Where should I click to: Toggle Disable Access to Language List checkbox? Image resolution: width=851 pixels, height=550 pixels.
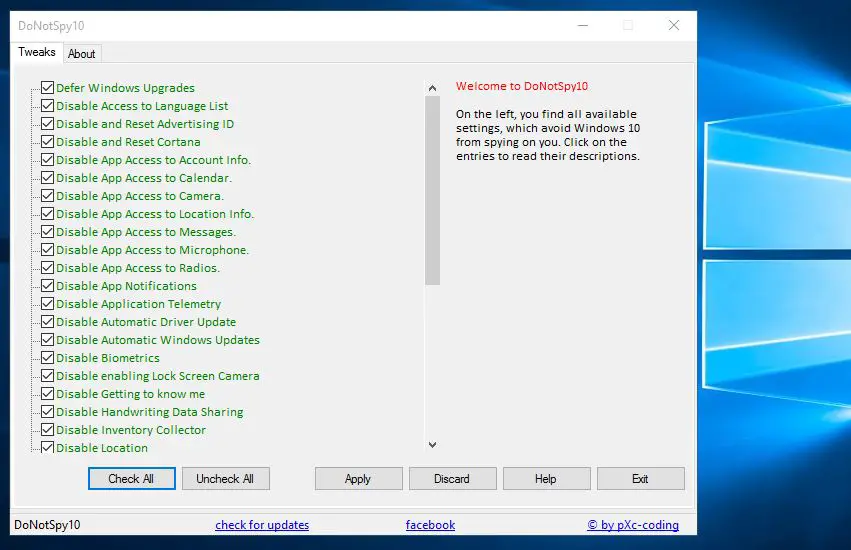pyautogui.click(x=47, y=105)
